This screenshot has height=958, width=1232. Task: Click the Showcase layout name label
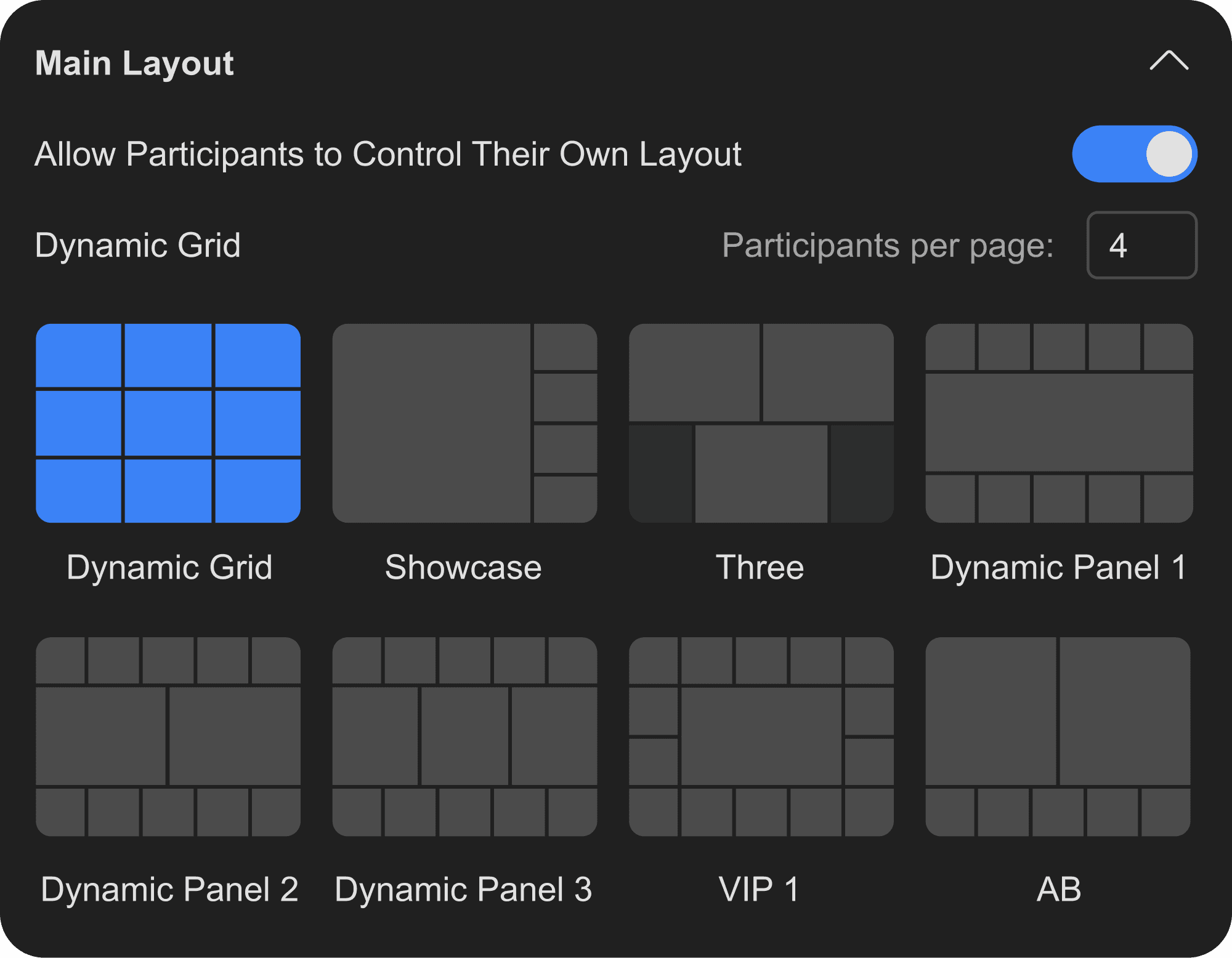tap(464, 568)
